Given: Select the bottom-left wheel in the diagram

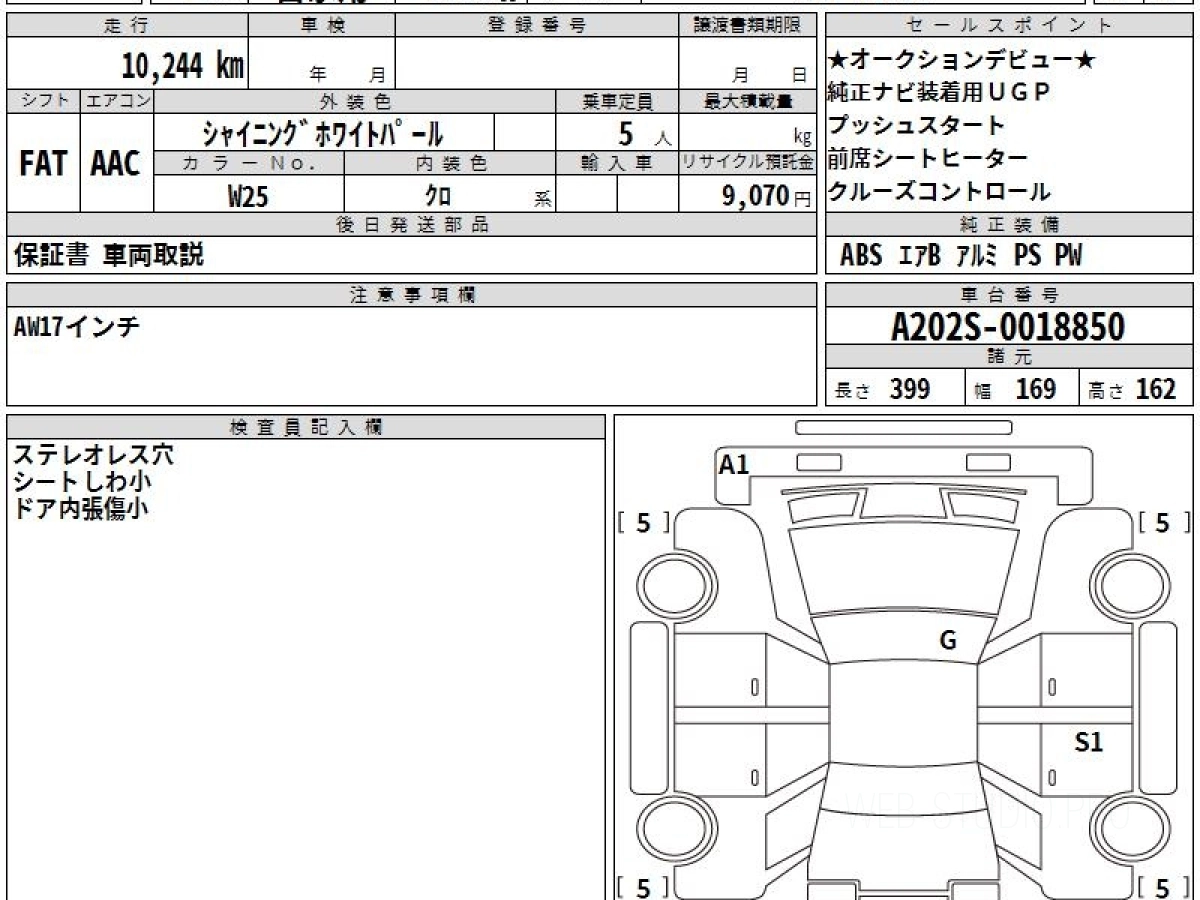Looking at the screenshot, I should 672,829.
